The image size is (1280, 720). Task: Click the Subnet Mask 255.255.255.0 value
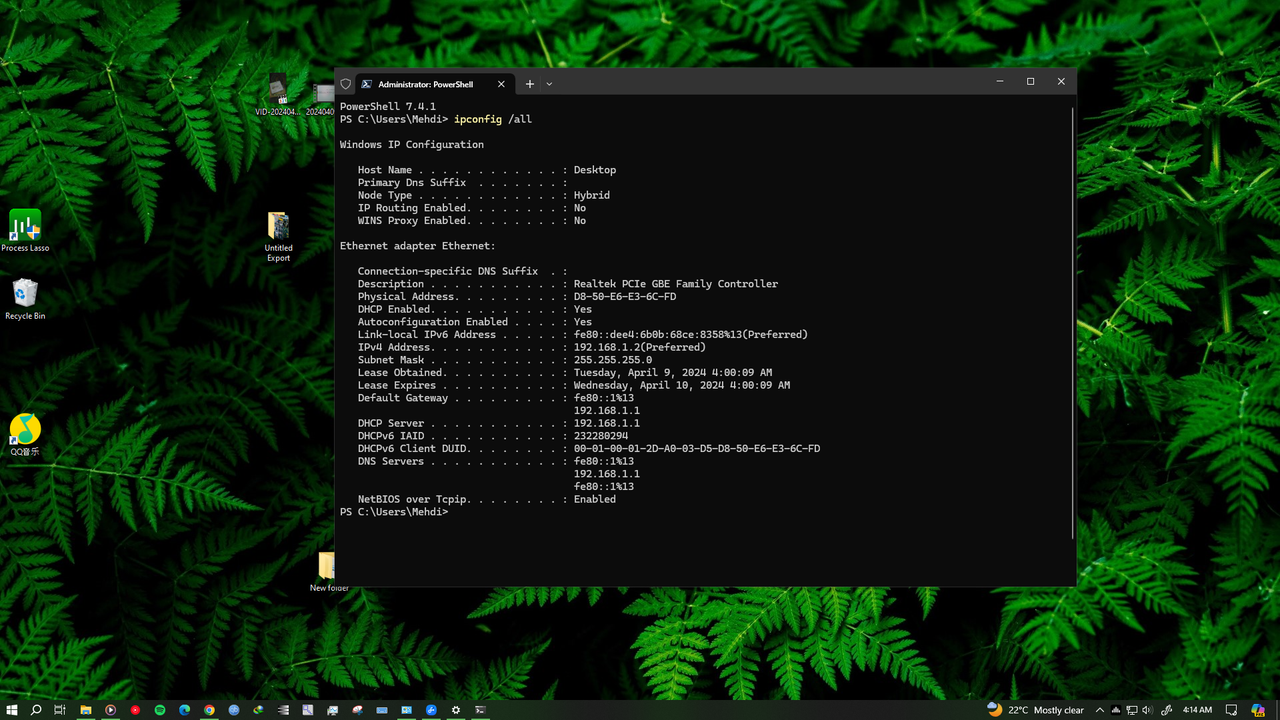(613, 360)
